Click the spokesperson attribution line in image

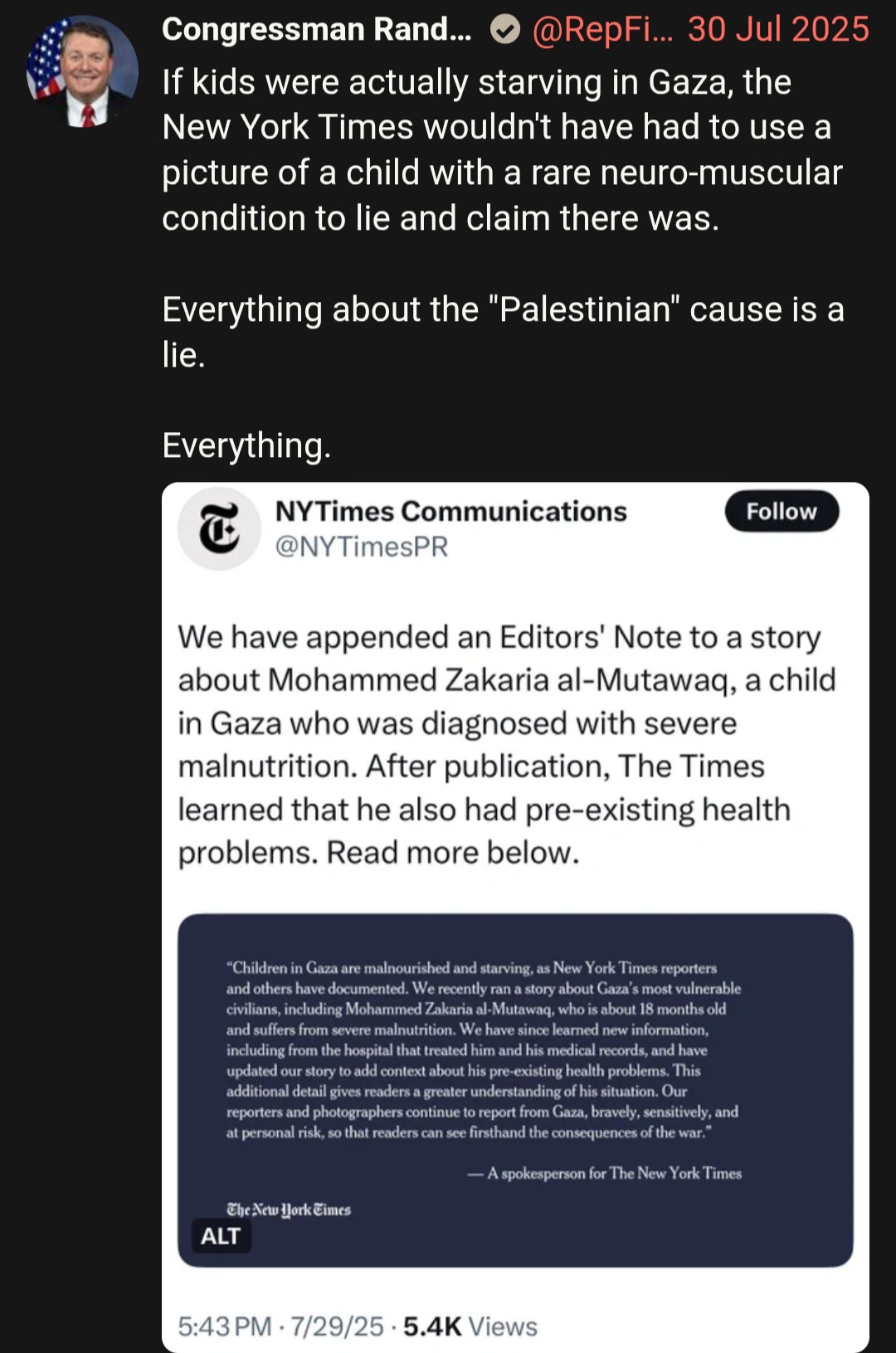click(604, 1173)
